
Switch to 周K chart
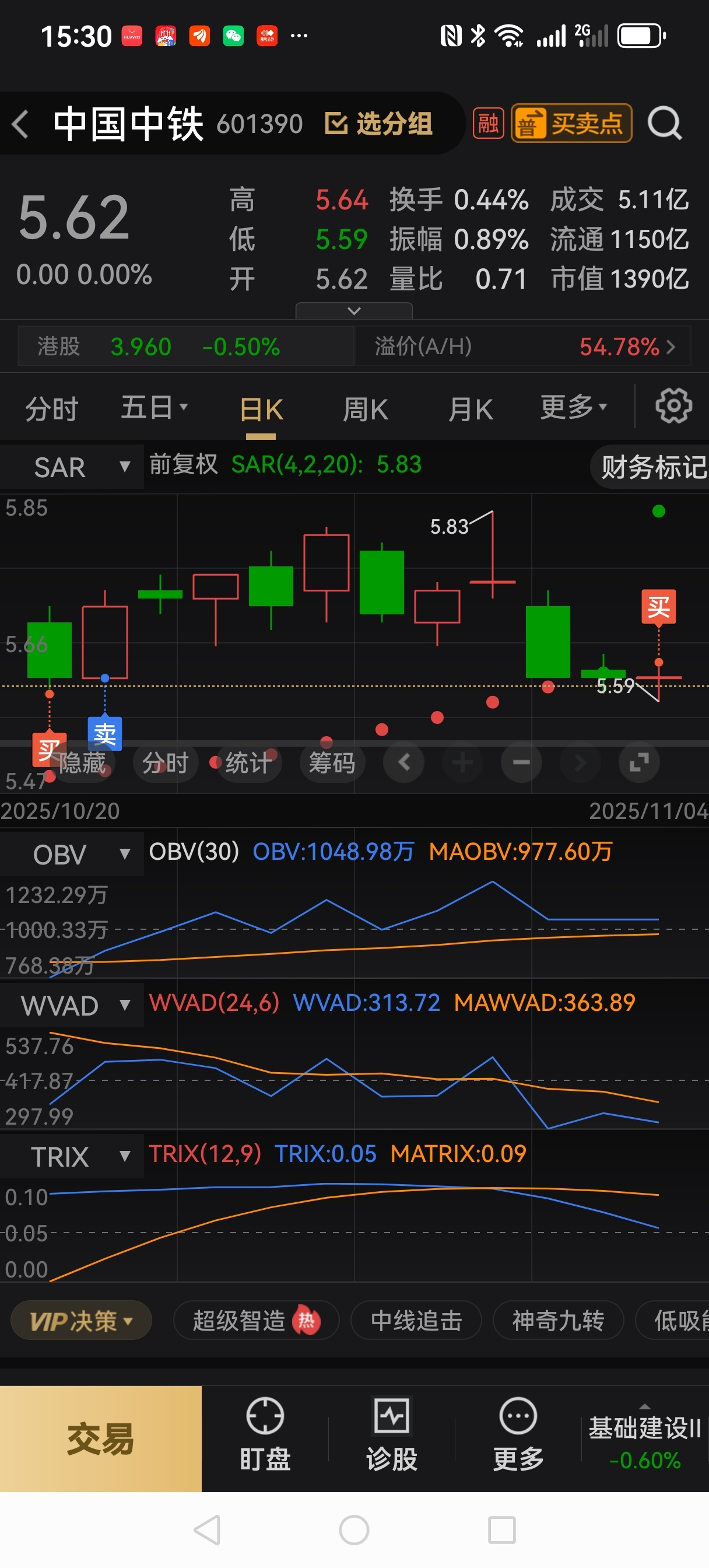coord(365,409)
